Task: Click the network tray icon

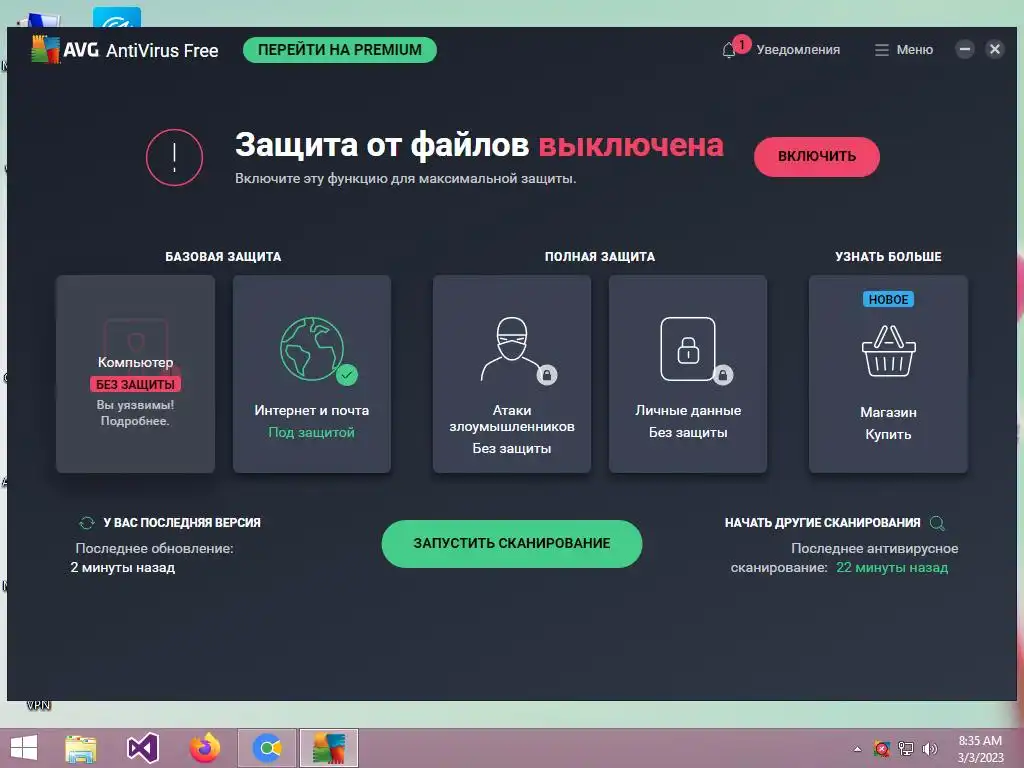Action: (906, 749)
